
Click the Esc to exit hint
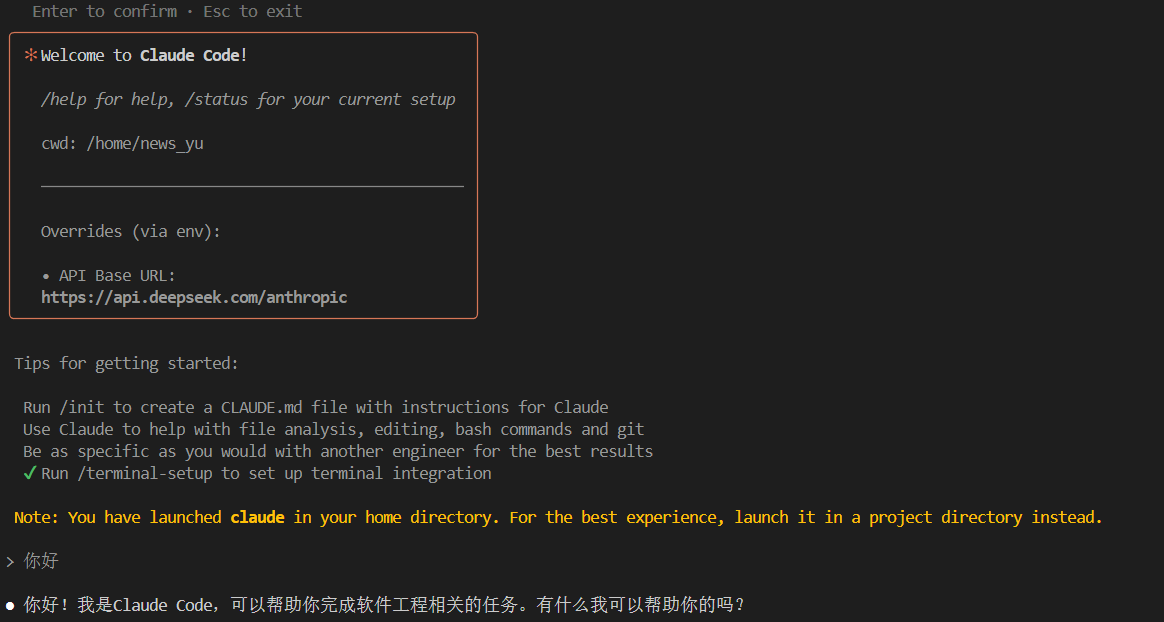tap(252, 12)
